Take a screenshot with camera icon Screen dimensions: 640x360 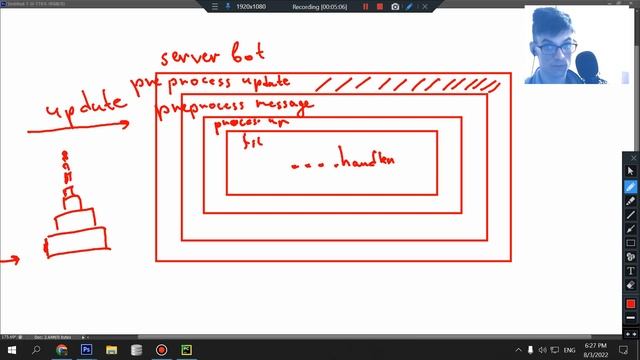tap(395, 7)
